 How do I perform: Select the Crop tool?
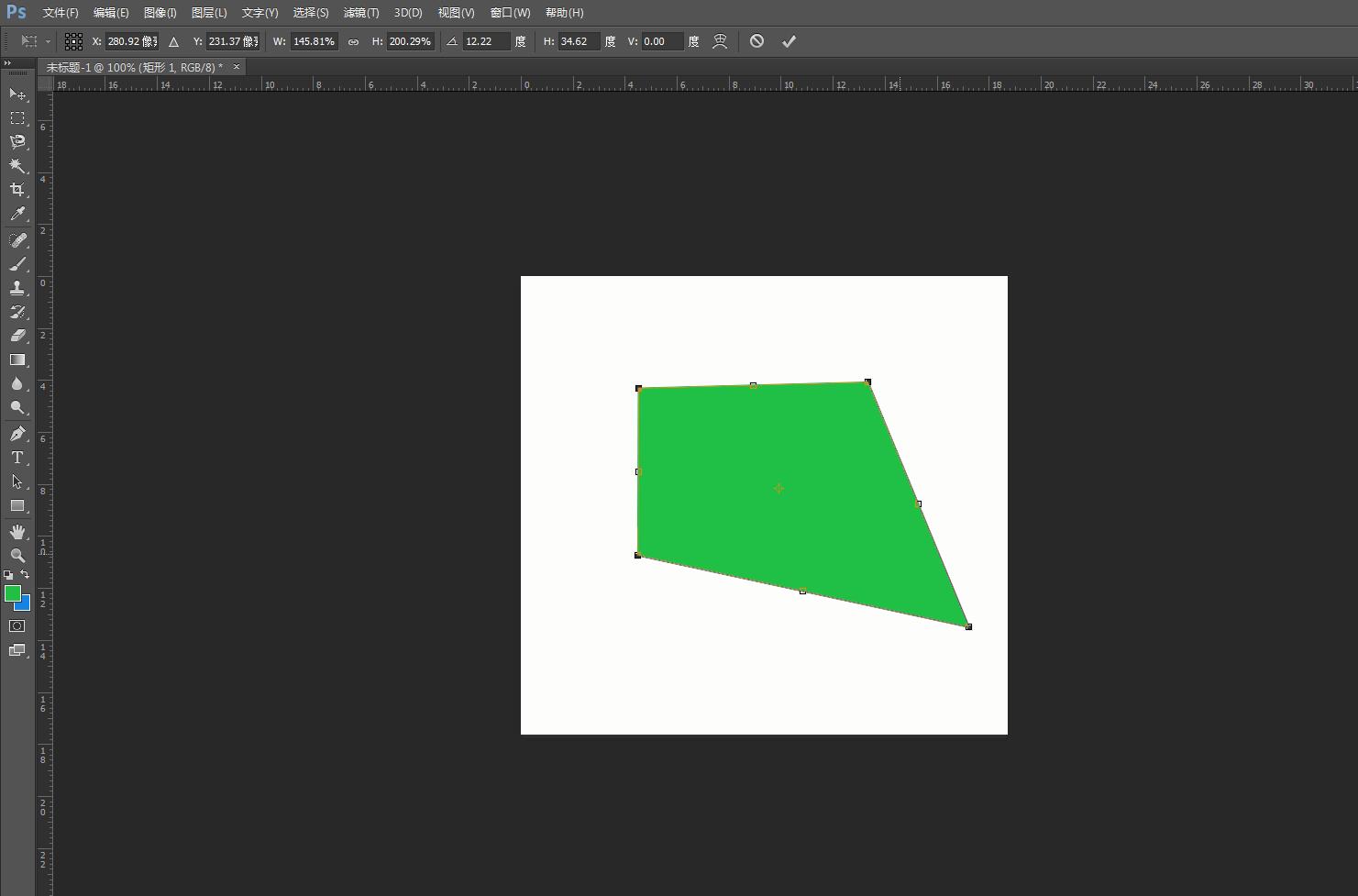pyautogui.click(x=17, y=190)
